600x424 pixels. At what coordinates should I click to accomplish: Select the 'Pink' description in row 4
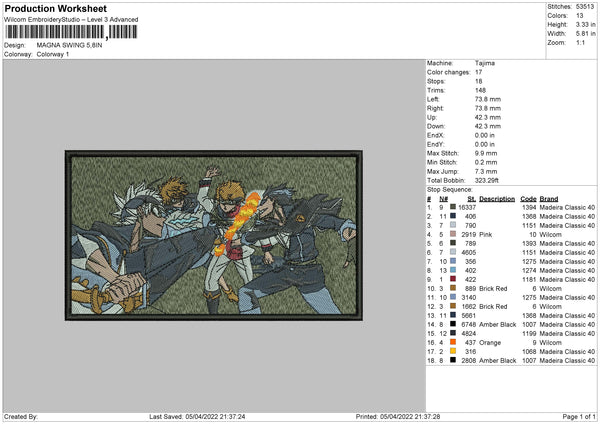[x=486, y=235]
